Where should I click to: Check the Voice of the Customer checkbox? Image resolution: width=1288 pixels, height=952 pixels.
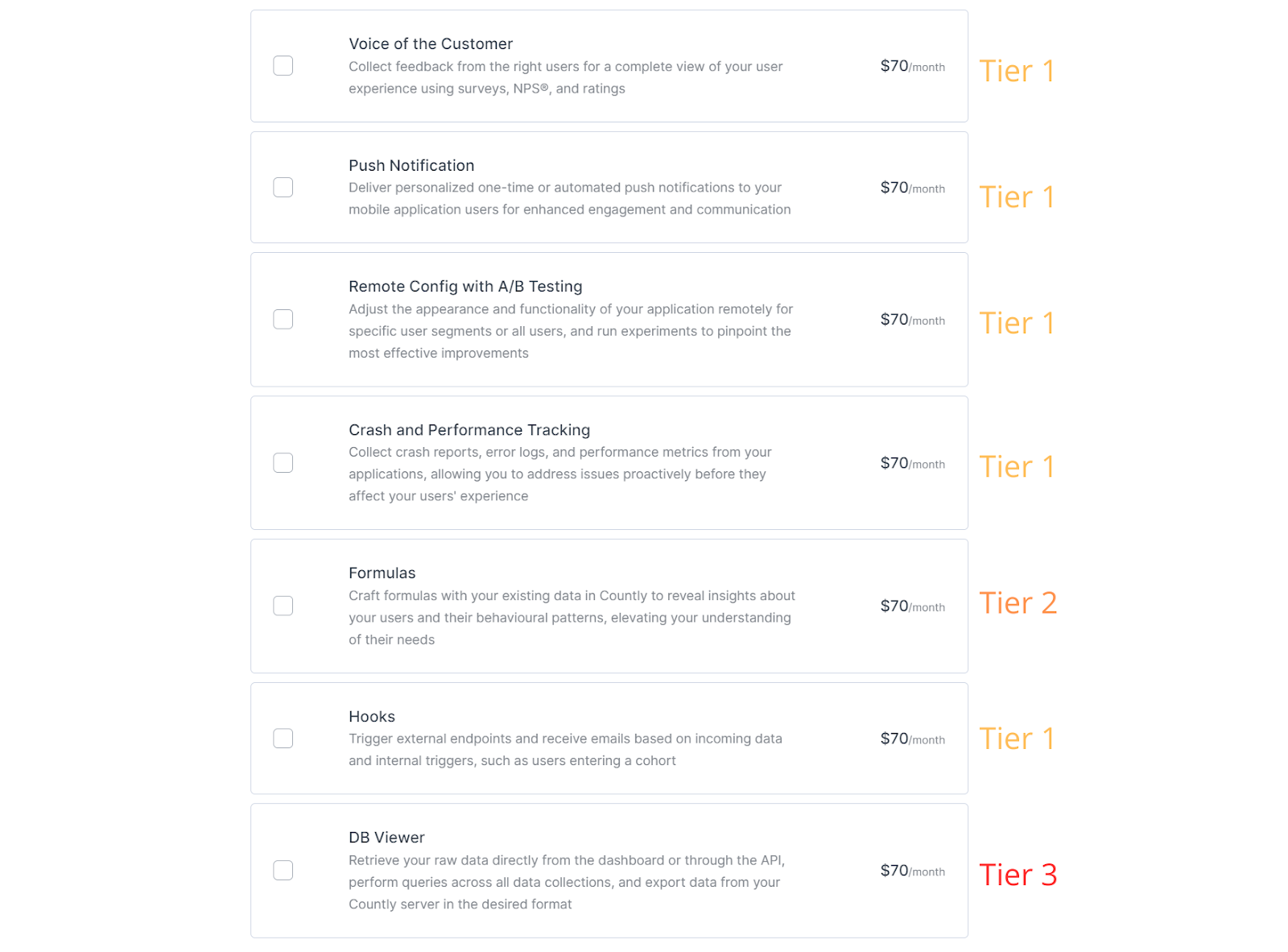[283, 65]
